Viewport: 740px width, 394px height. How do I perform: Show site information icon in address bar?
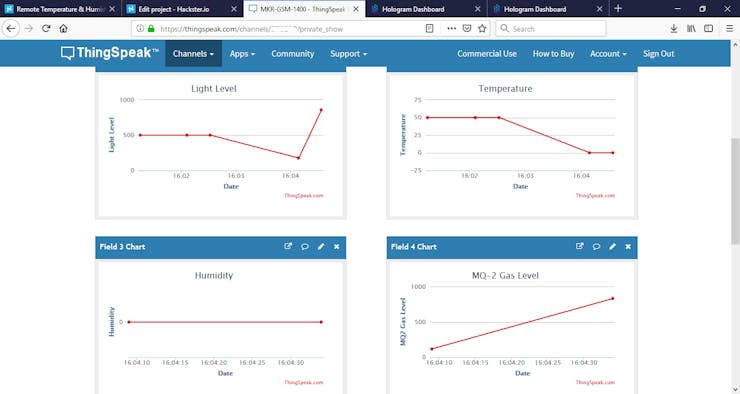pos(140,29)
